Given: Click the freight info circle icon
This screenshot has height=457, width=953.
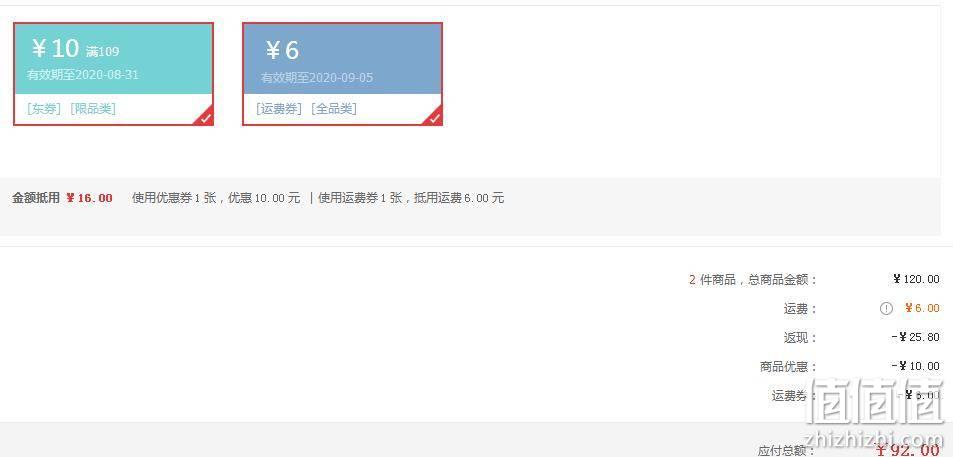Looking at the screenshot, I should coord(886,309).
